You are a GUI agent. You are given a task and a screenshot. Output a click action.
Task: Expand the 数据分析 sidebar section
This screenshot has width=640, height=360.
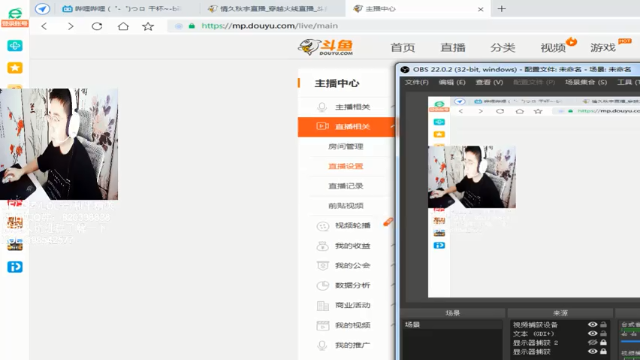click(393, 285)
